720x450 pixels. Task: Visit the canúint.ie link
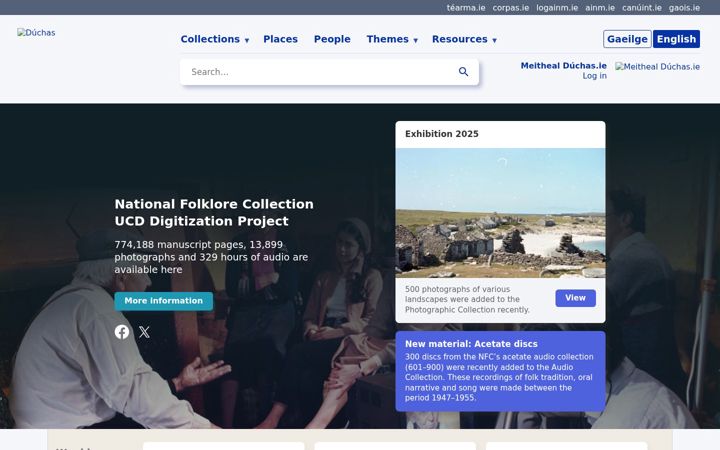point(642,8)
